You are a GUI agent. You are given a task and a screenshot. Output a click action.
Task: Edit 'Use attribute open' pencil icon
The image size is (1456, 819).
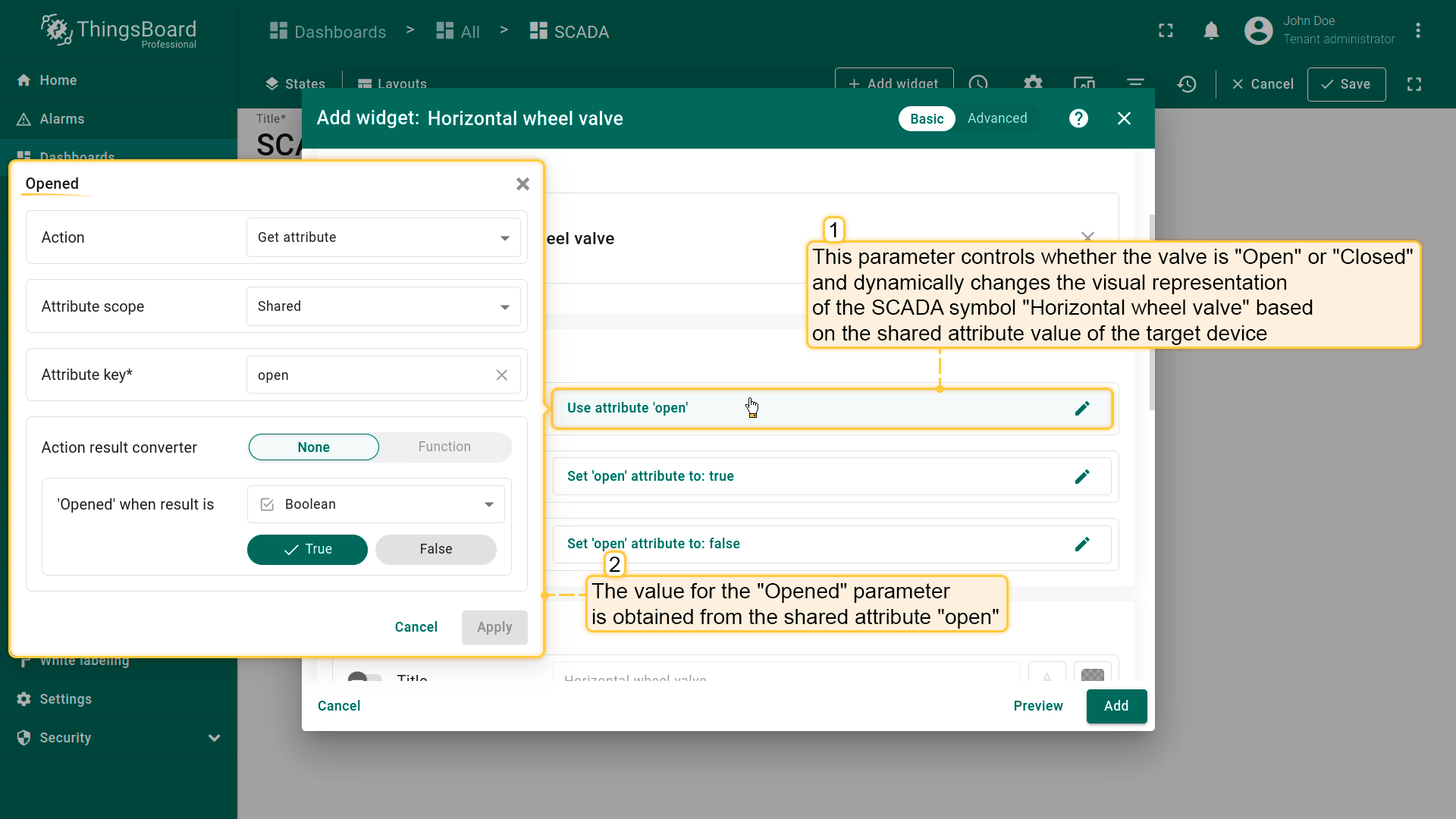[x=1082, y=409]
